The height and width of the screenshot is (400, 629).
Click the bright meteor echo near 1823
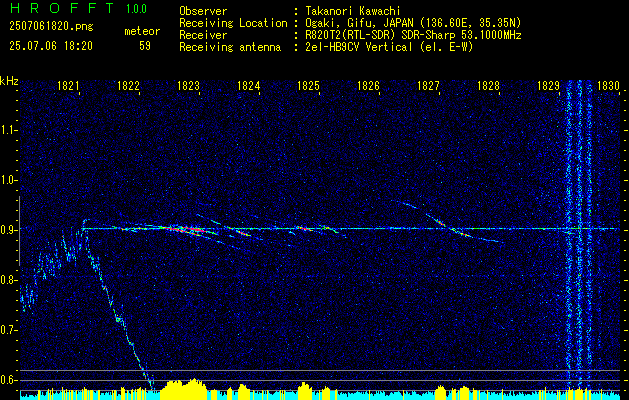pos(189,230)
